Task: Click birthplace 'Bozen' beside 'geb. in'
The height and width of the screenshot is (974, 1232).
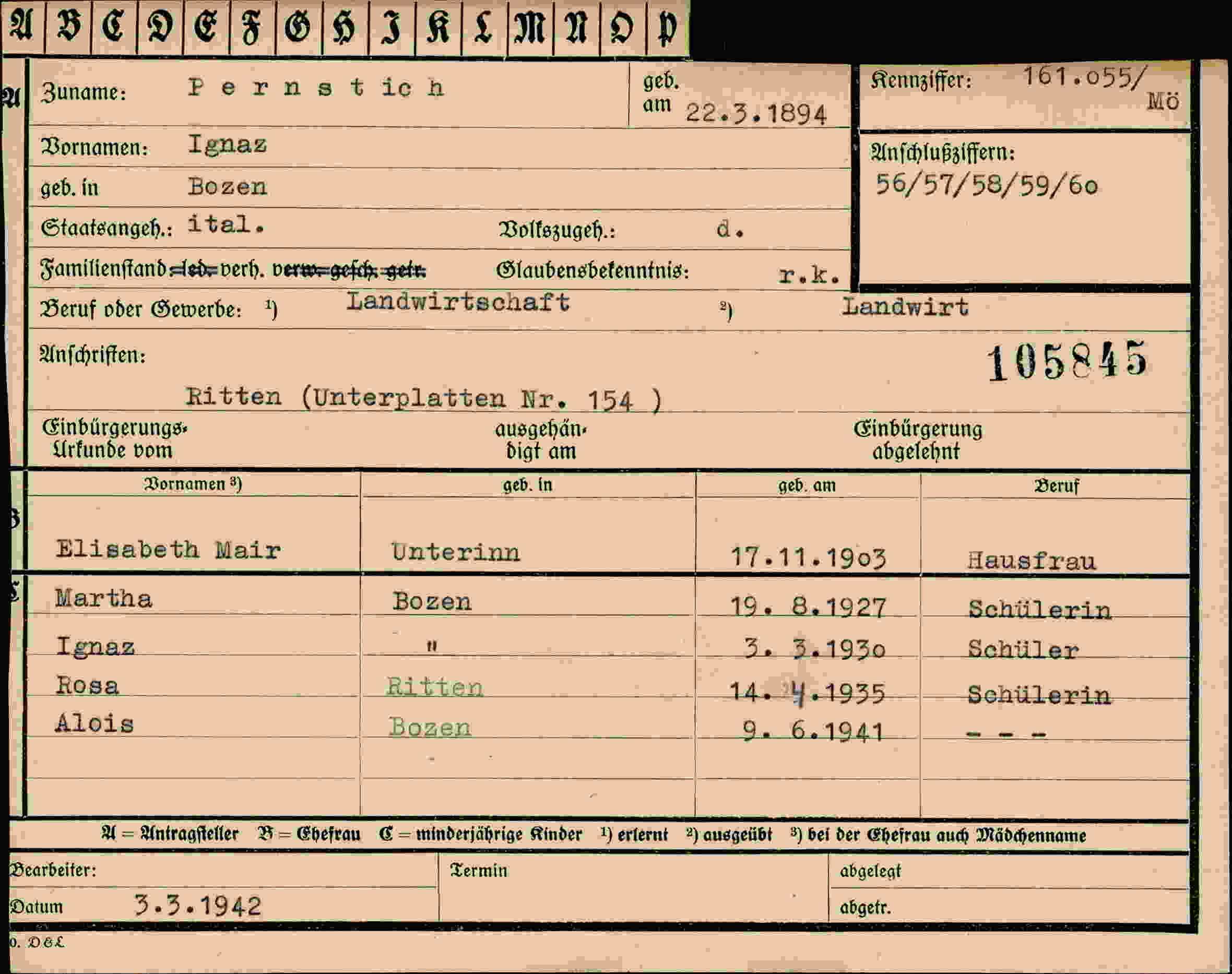Action: [228, 186]
